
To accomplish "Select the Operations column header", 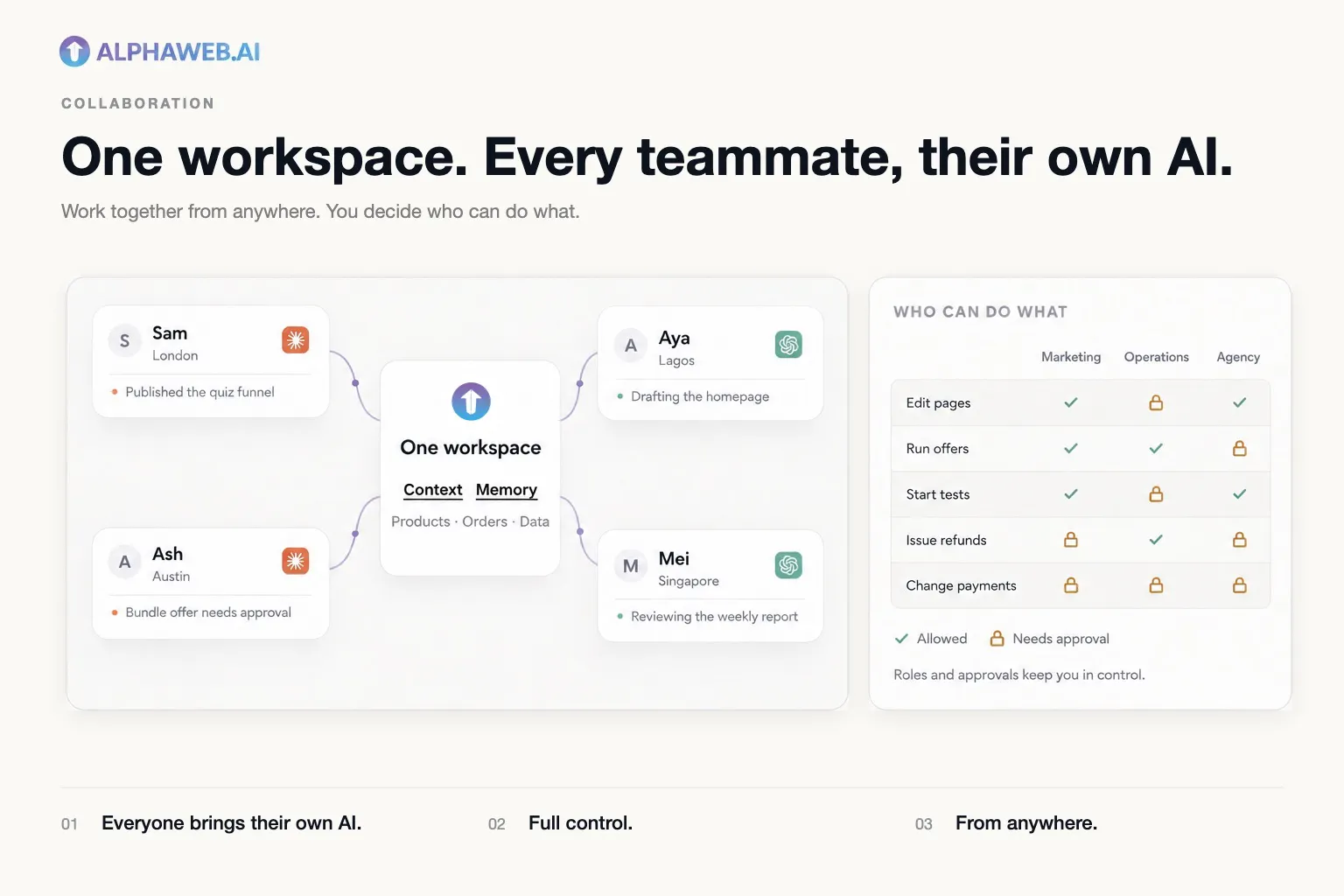I will (1157, 357).
